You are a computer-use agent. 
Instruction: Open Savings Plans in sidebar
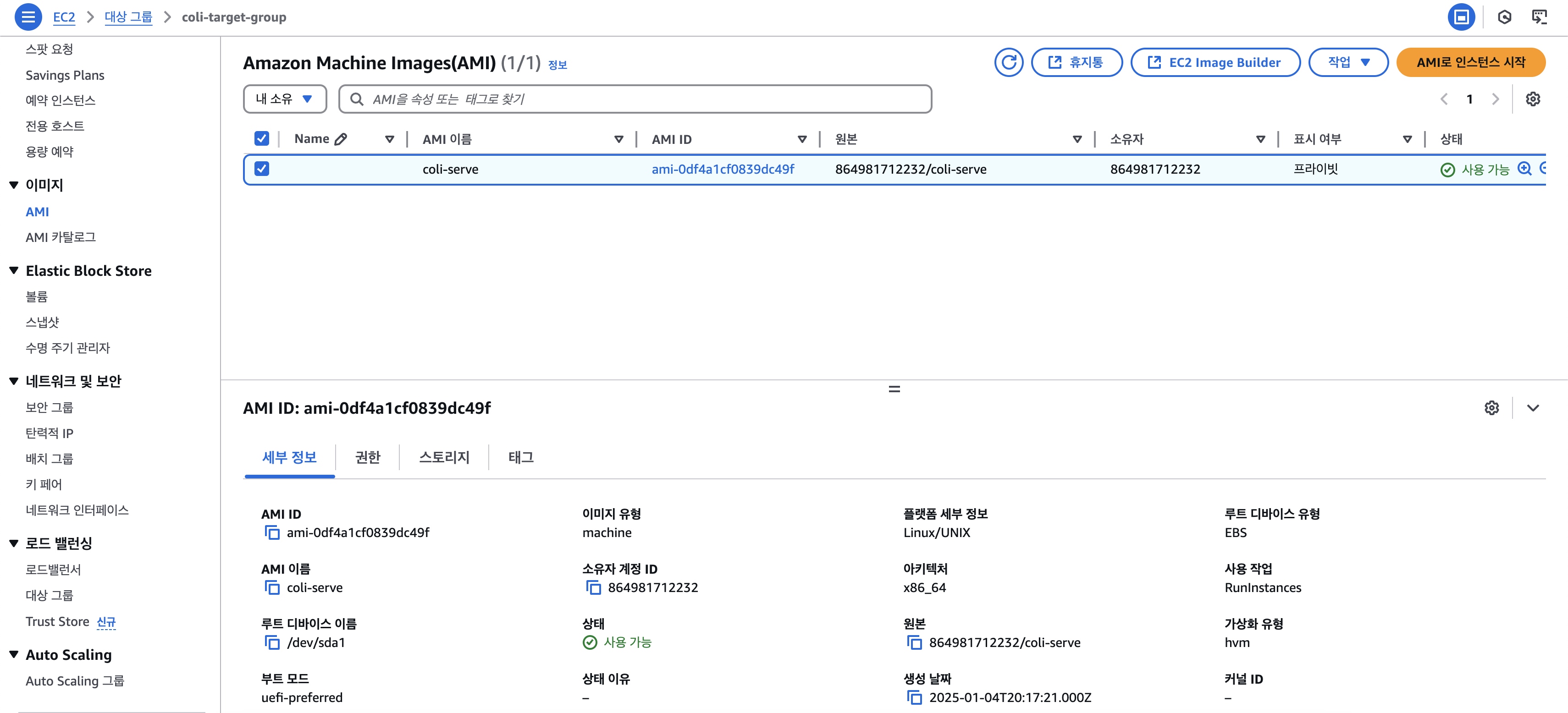65,75
